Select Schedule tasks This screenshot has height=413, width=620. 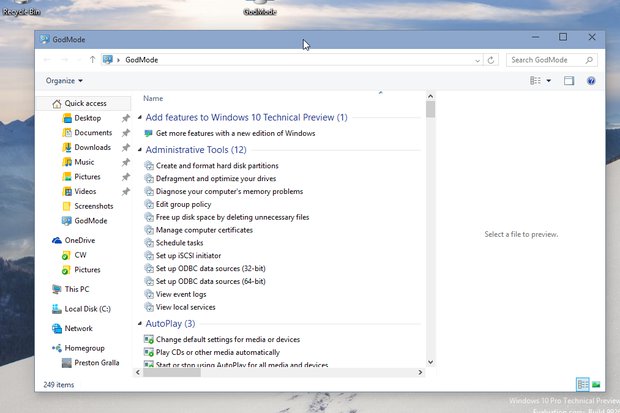(180, 243)
